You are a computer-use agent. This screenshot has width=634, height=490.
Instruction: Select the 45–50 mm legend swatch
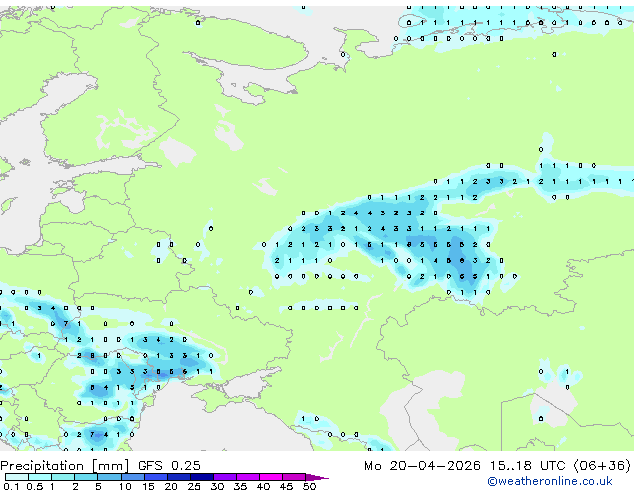coord(294,477)
